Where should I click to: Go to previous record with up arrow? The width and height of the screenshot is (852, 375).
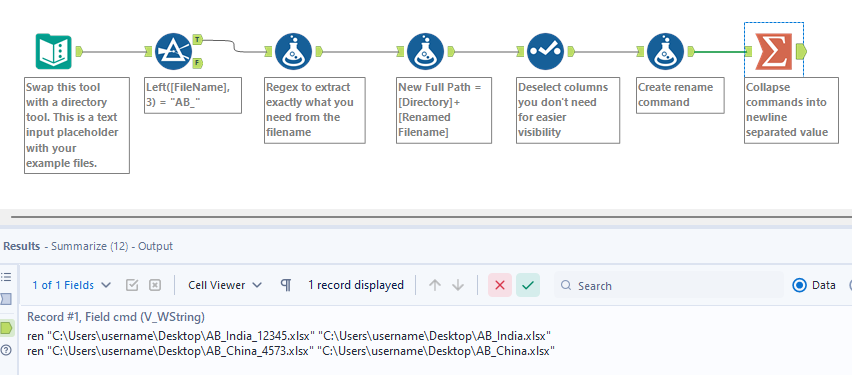point(434,285)
